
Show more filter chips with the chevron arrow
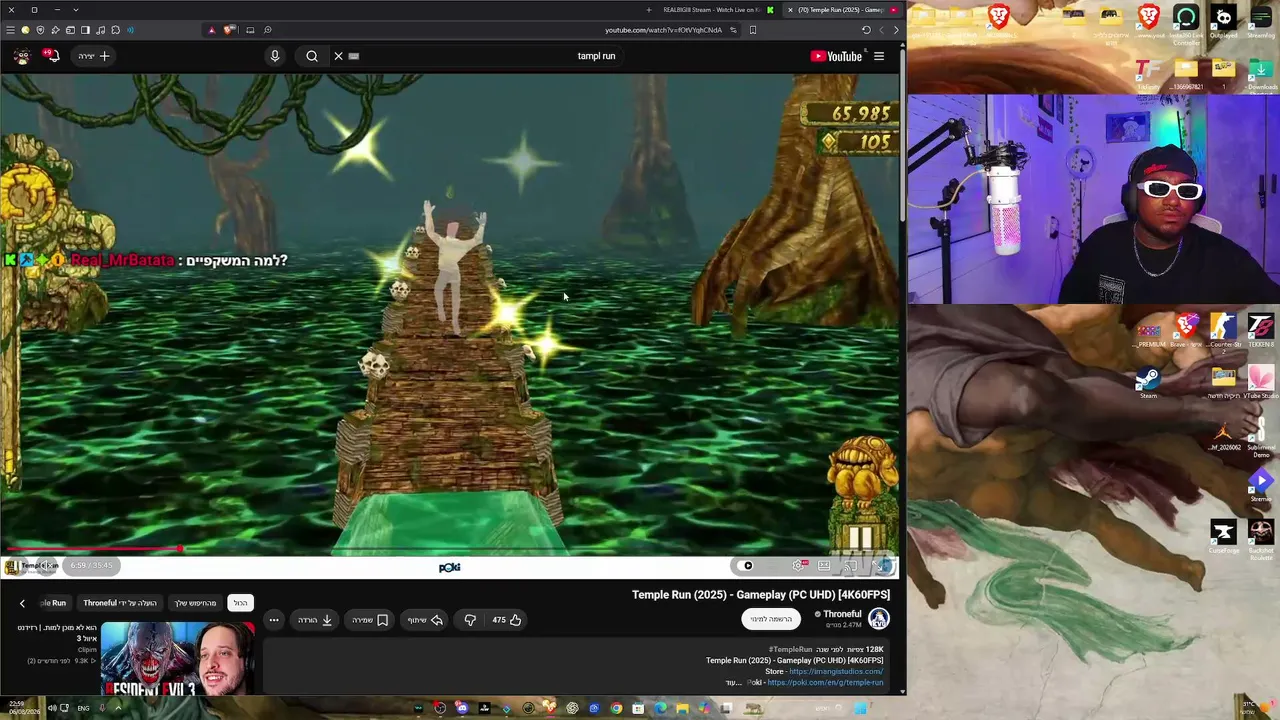[22, 603]
